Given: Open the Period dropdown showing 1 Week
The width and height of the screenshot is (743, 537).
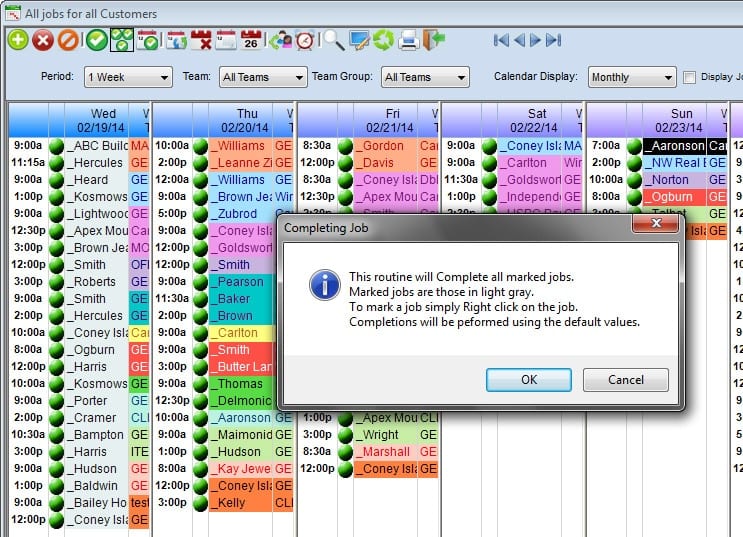Looking at the screenshot, I should (128, 77).
